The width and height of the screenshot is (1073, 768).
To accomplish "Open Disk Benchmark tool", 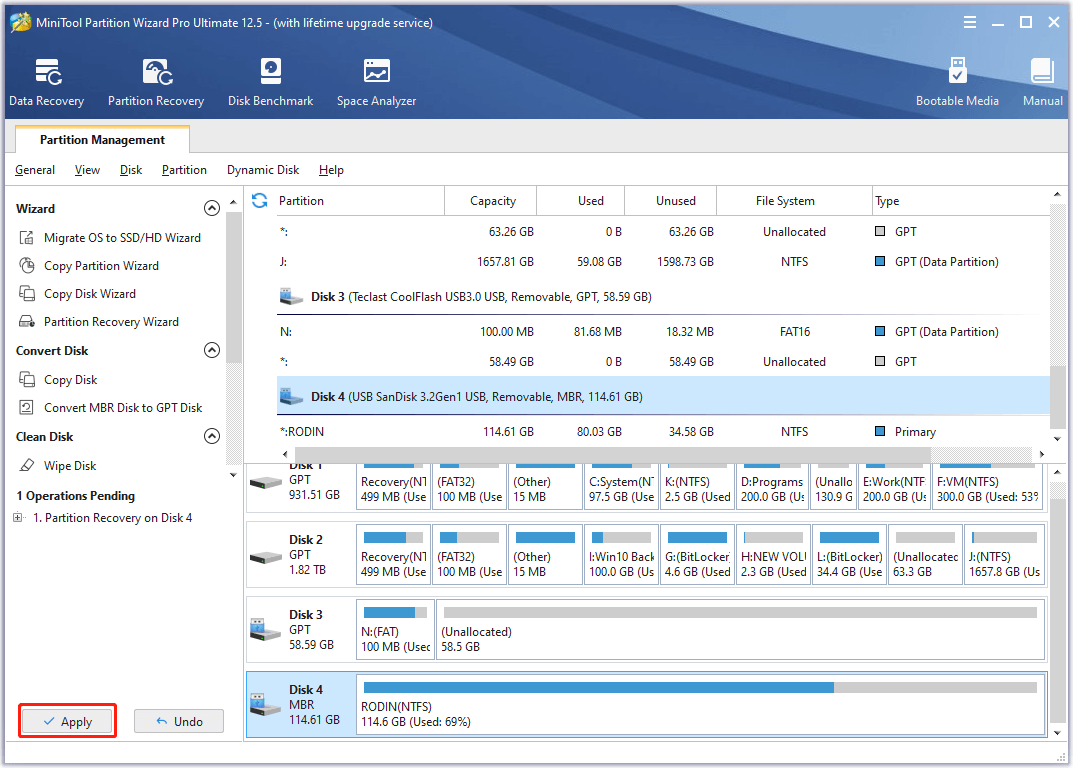I will 270,82.
